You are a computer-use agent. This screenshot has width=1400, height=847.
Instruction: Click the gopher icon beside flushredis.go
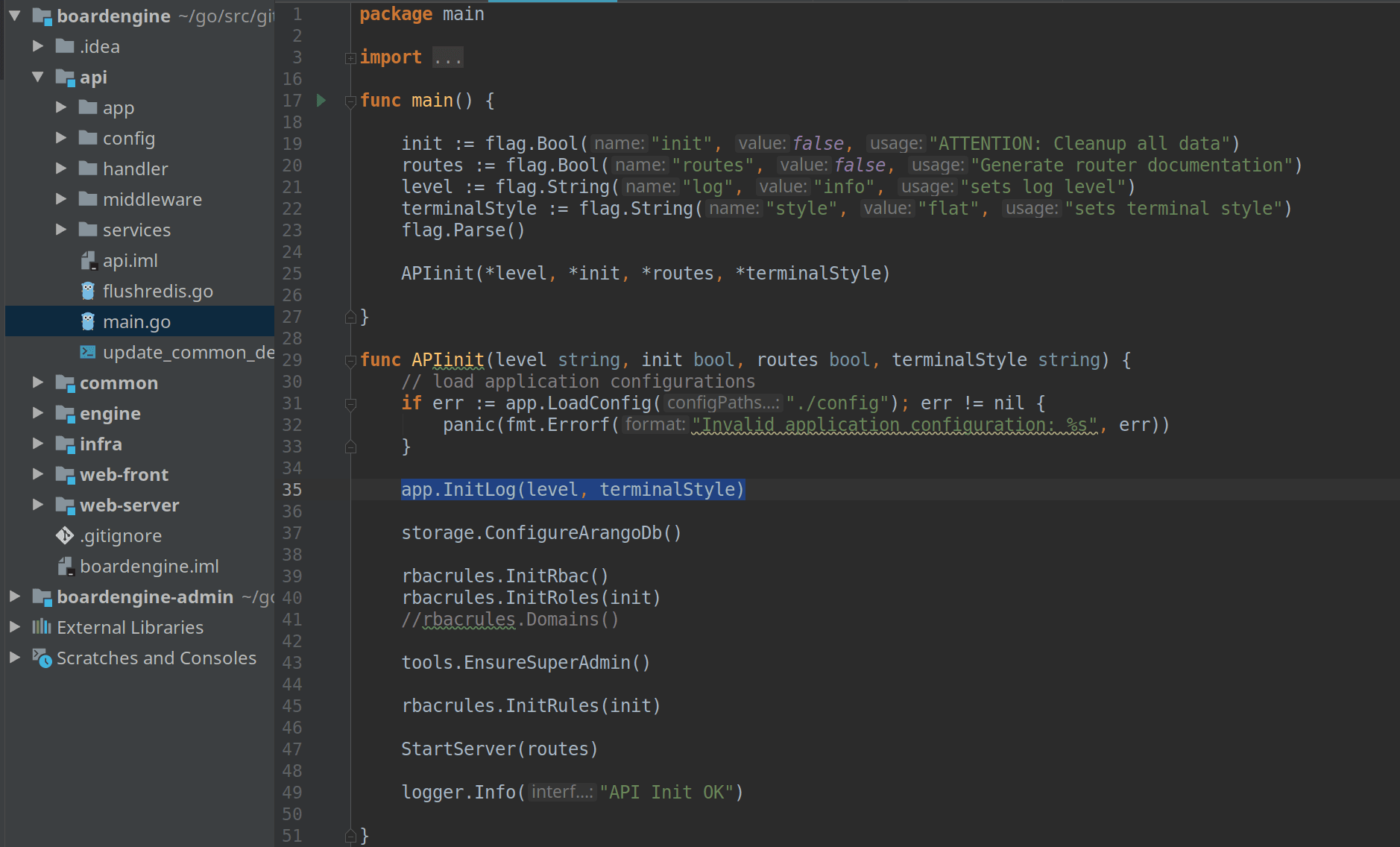(88, 291)
